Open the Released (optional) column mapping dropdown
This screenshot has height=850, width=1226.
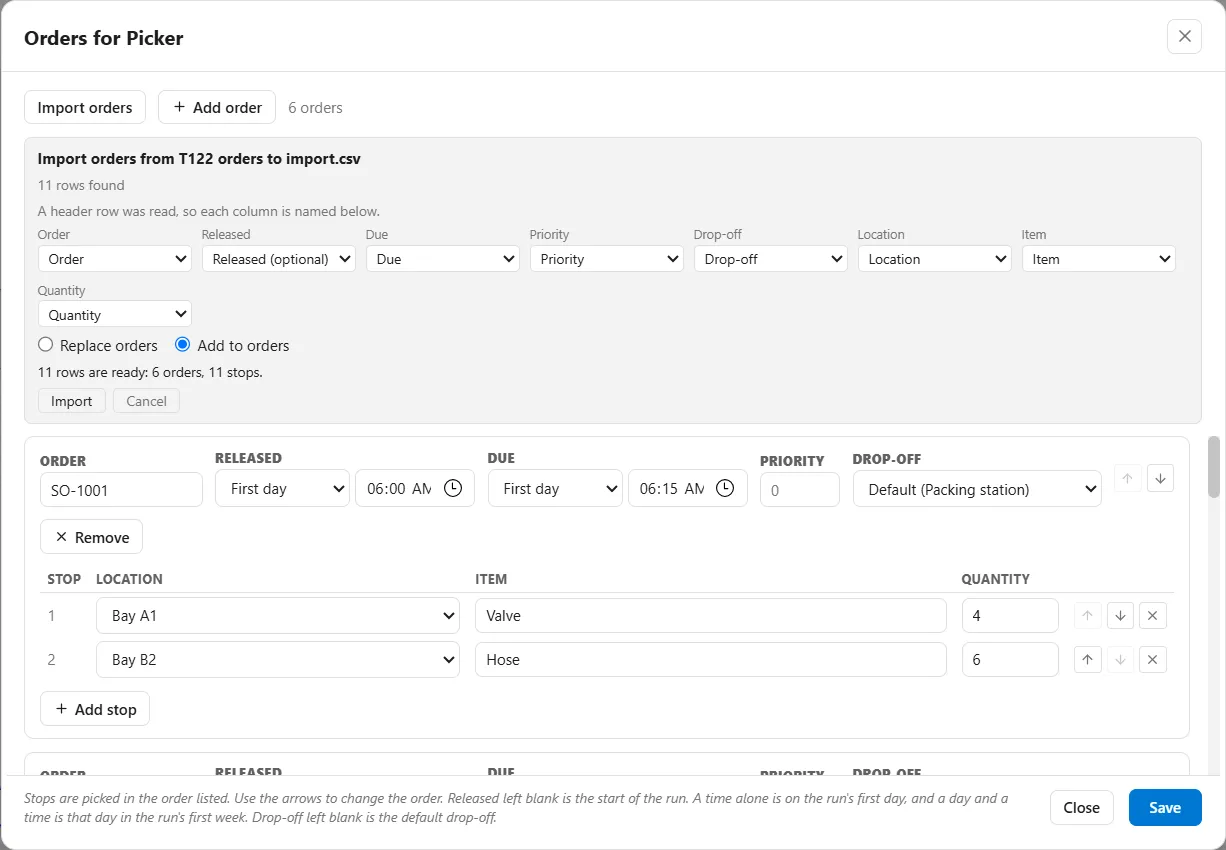279,259
